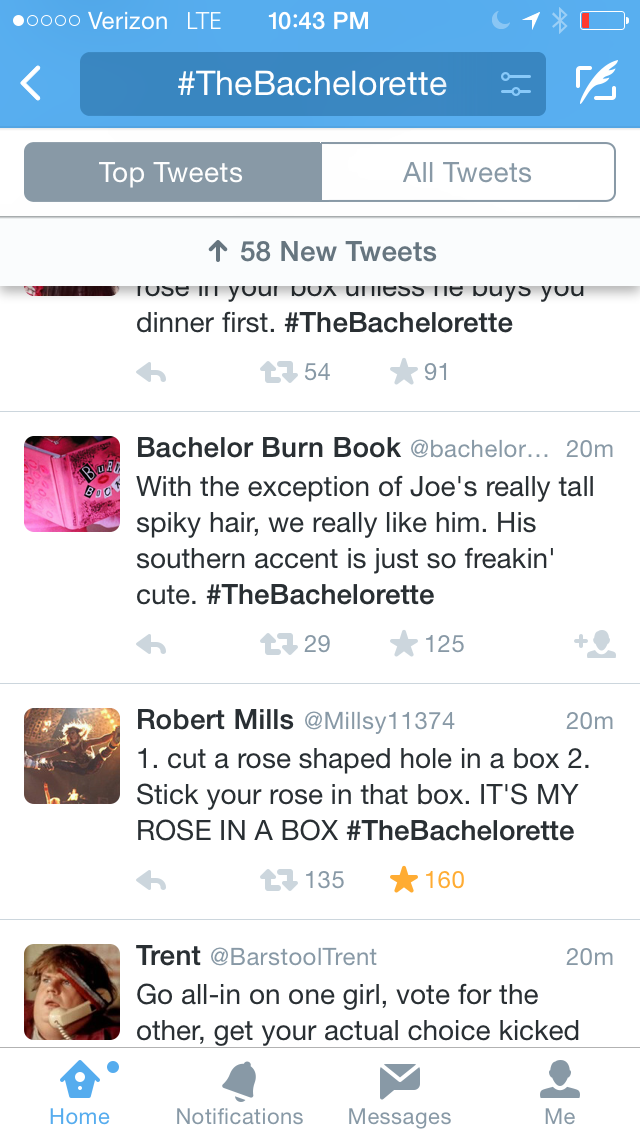Reply to Bachelor Burn Book's tweet
This screenshot has width=640, height=1136.
[151, 644]
